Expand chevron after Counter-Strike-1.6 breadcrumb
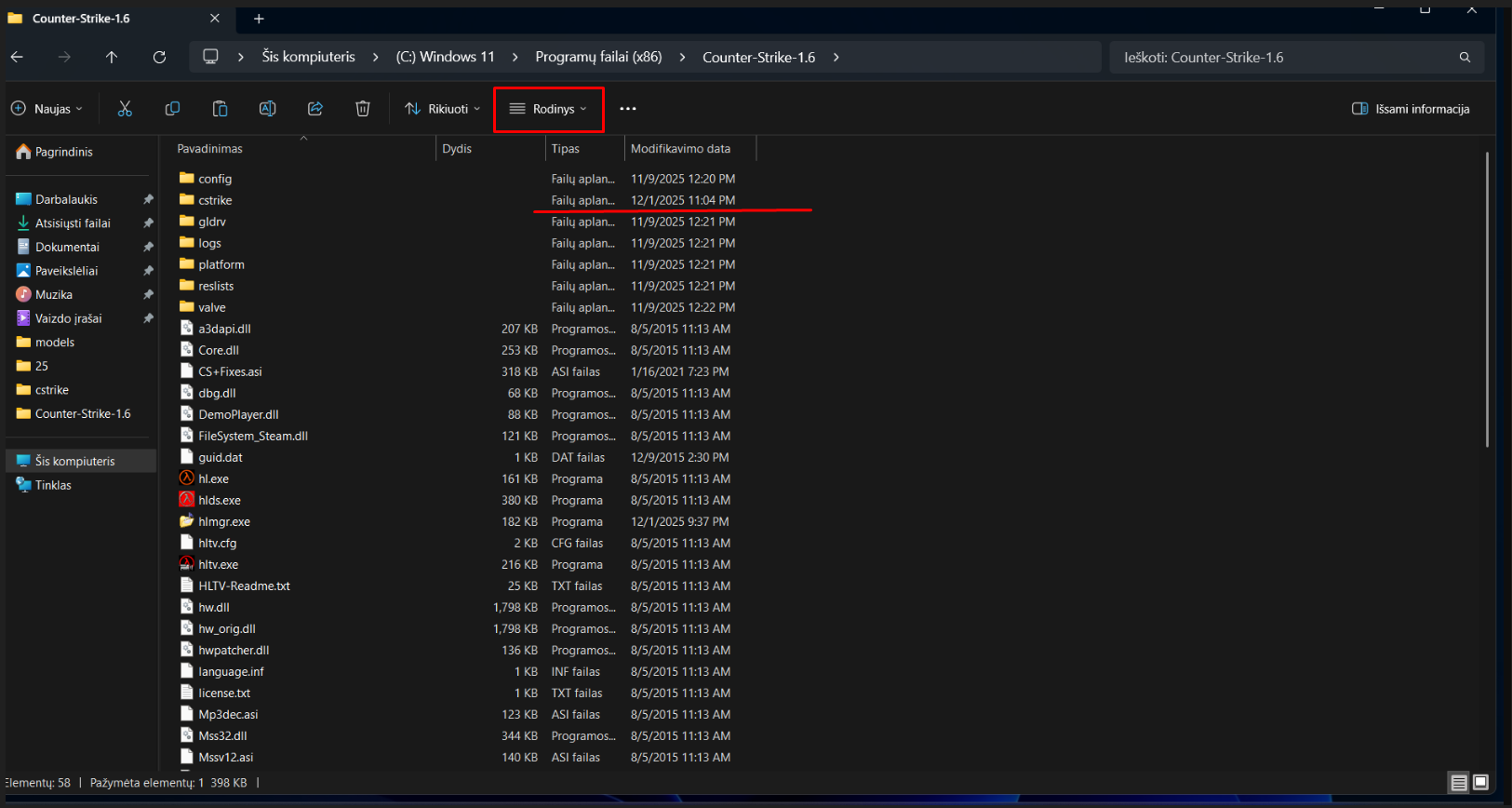 (x=836, y=57)
